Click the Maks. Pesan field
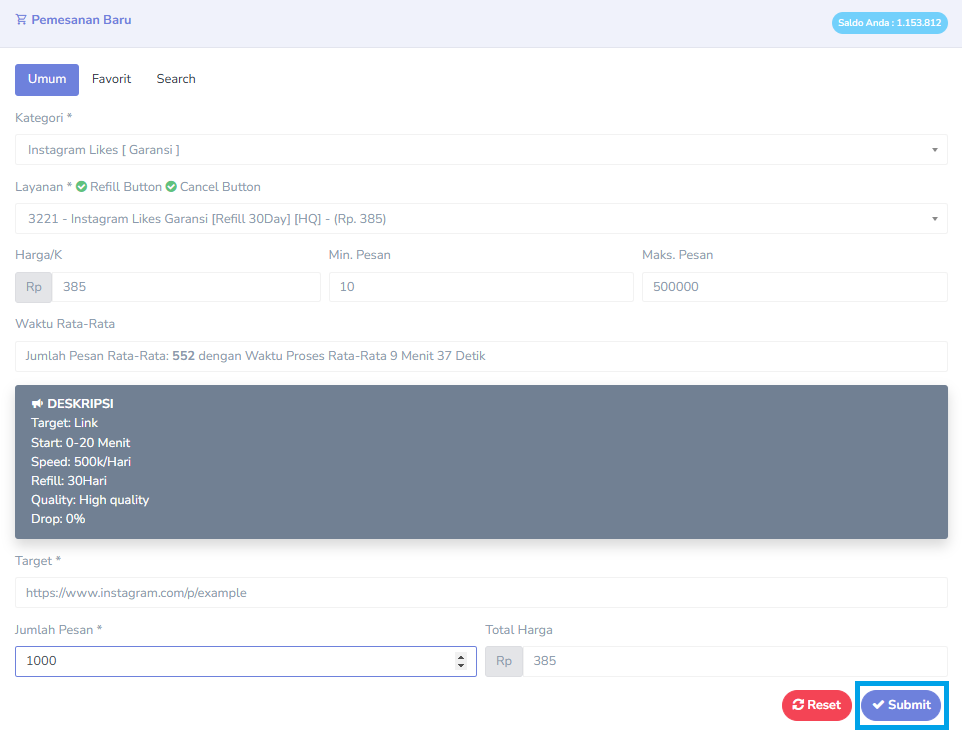The height and width of the screenshot is (747, 962). 795,287
